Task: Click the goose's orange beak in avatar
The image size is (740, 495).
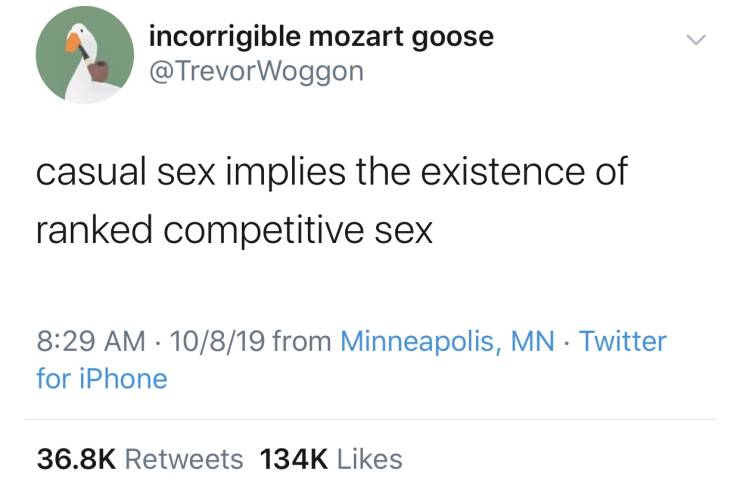Action: (x=72, y=44)
